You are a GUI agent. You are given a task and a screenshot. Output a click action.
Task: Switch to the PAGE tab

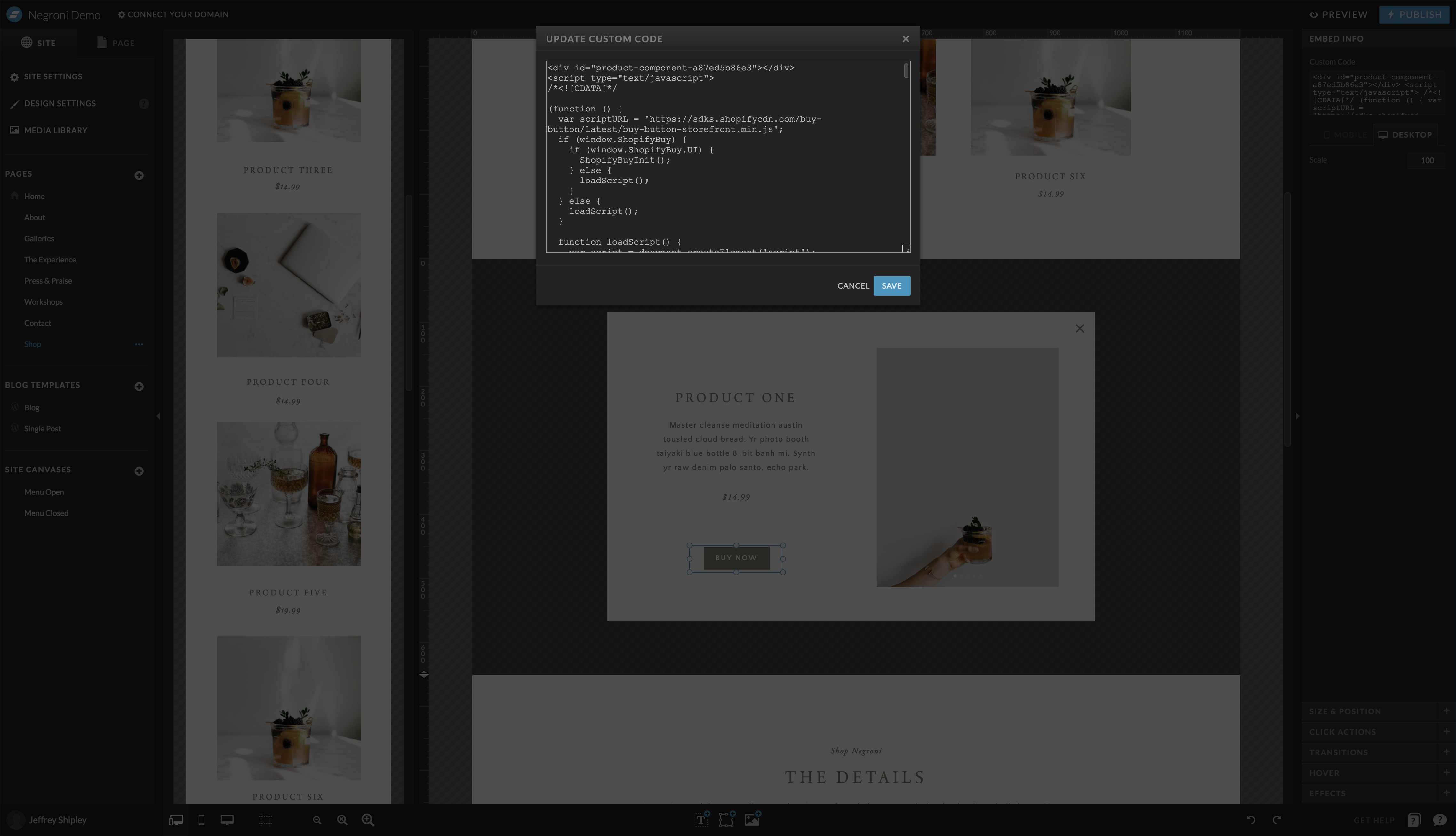coord(115,43)
